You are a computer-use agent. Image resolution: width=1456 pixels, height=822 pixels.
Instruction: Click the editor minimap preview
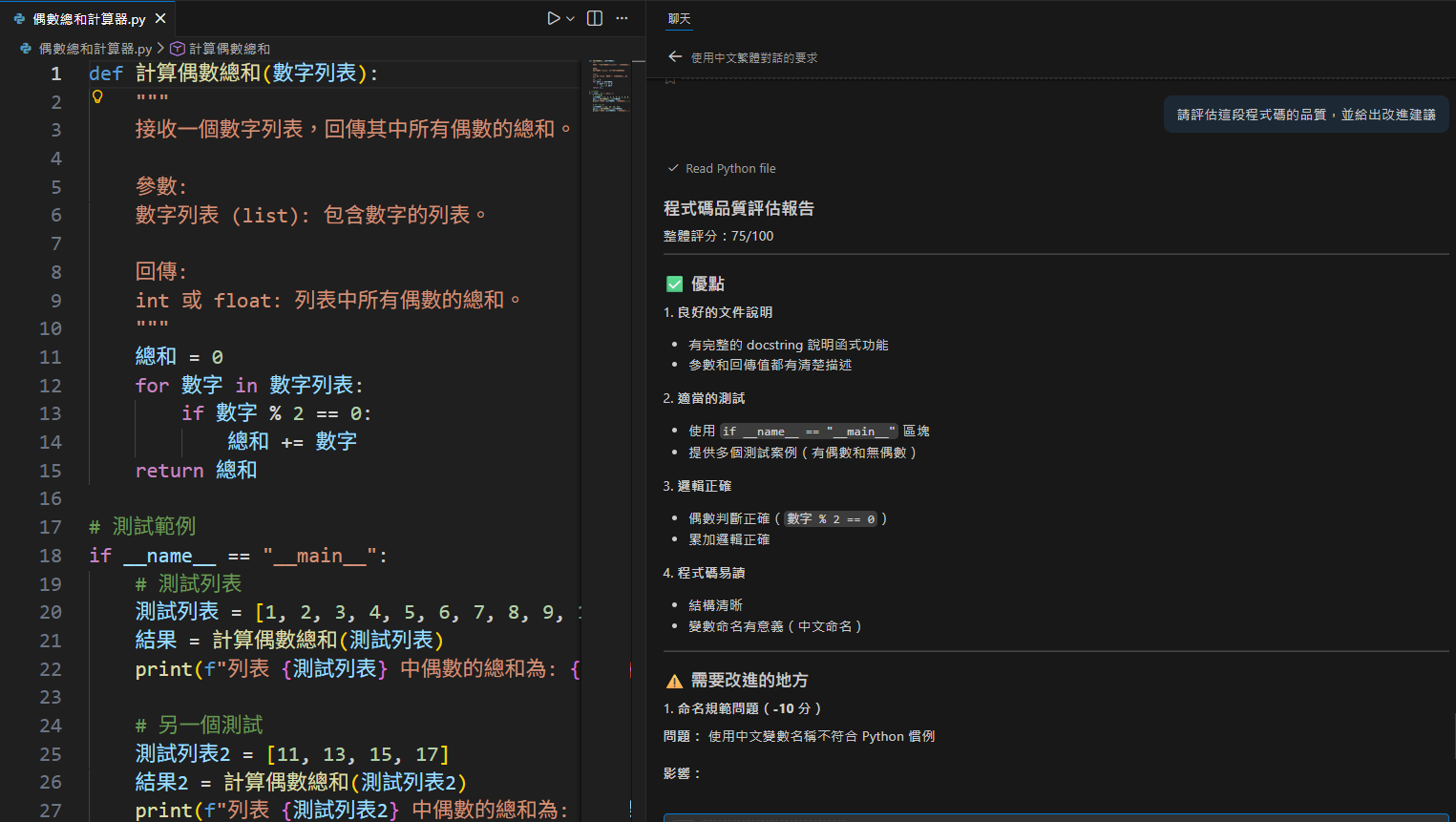(609, 88)
